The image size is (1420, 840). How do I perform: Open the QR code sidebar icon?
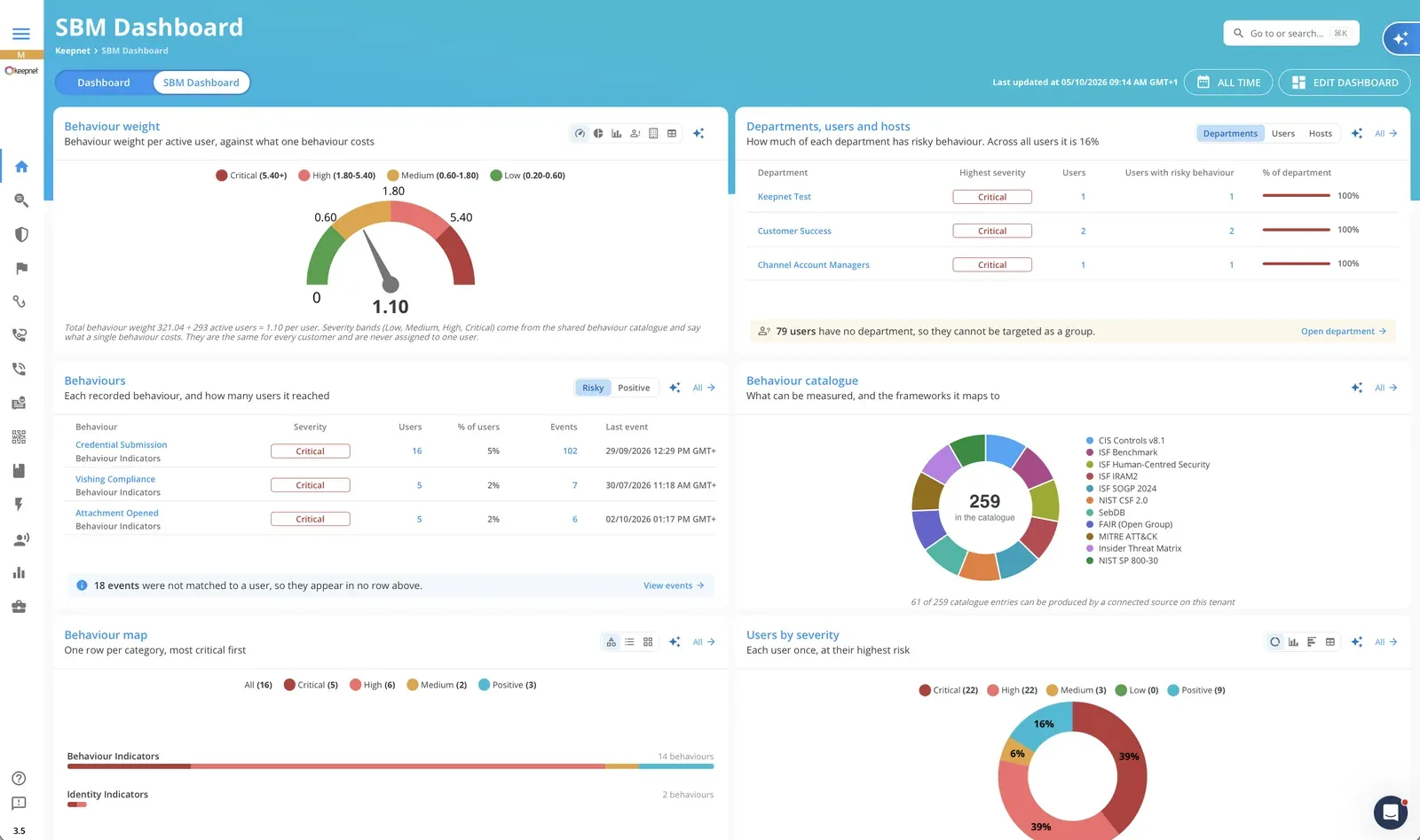click(x=19, y=436)
